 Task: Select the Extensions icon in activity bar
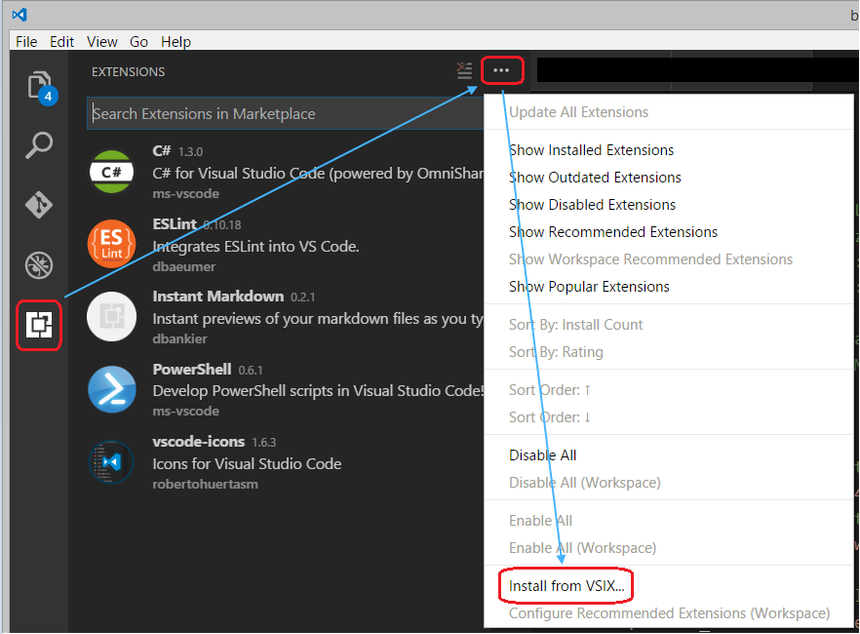tap(40, 323)
